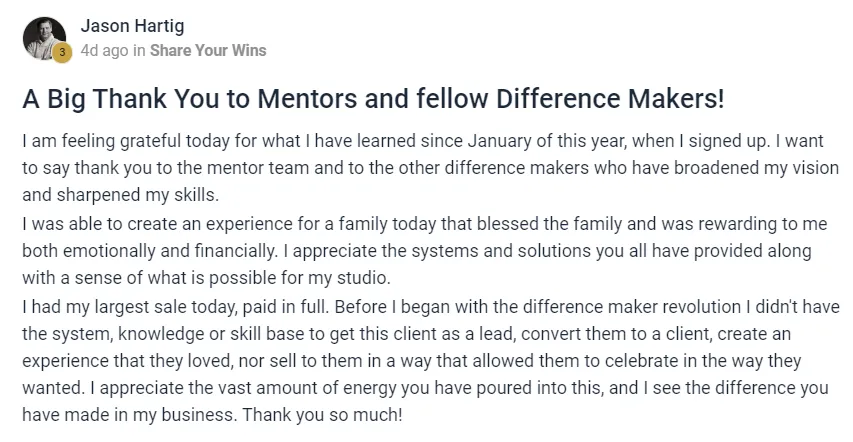The height and width of the screenshot is (442, 853).
Task: Click the closing sentence Thank you so much!
Action: [322, 415]
